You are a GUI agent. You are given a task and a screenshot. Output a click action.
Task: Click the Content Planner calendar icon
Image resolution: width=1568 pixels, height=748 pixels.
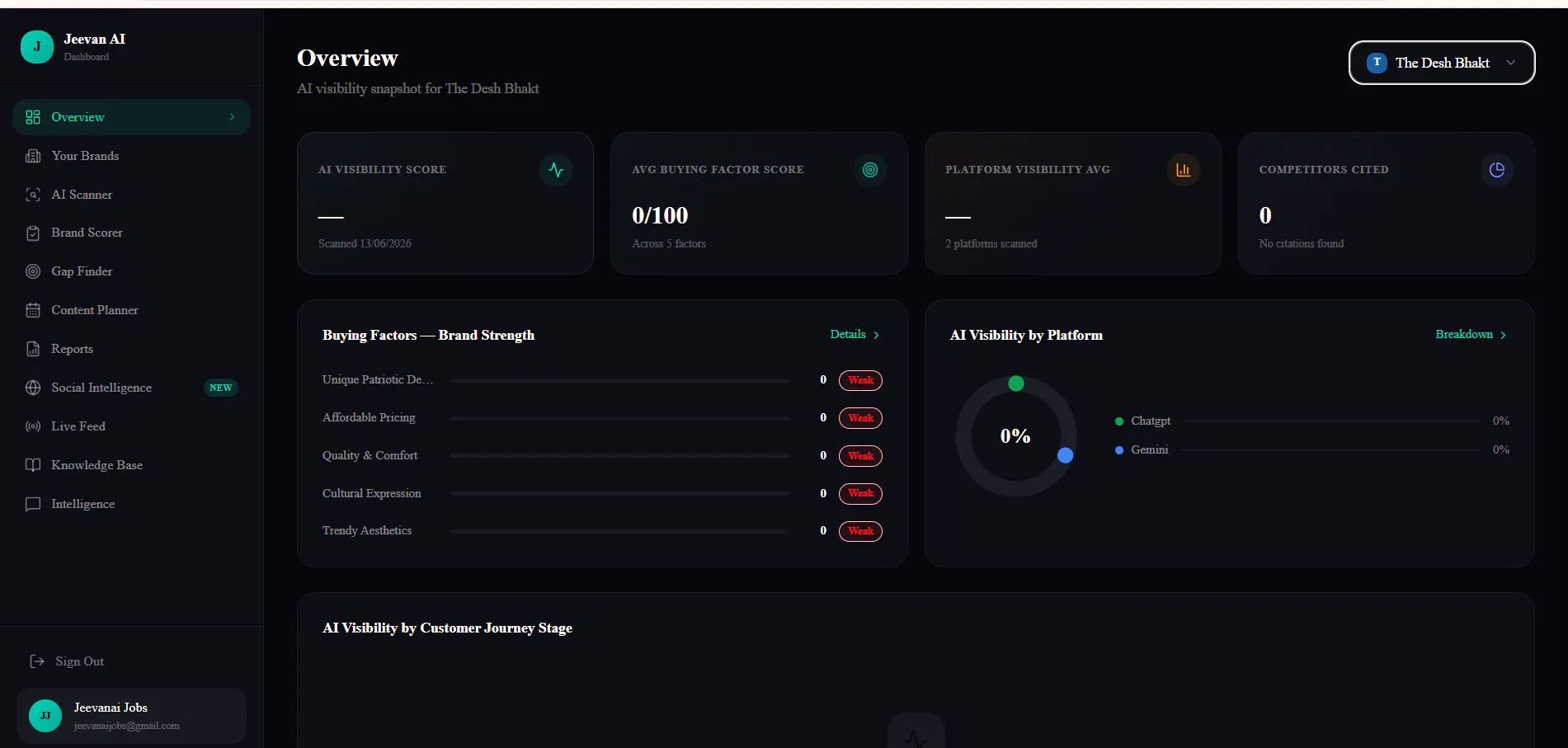tap(33, 310)
